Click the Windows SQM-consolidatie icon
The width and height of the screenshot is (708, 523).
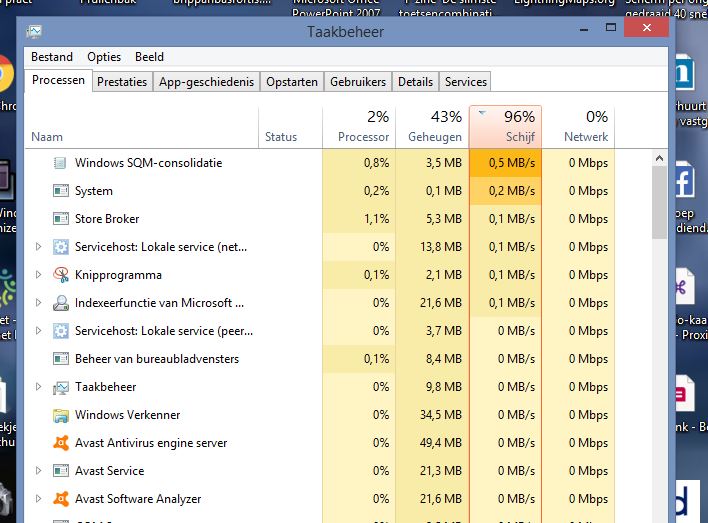pyautogui.click(x=60, y=163)
